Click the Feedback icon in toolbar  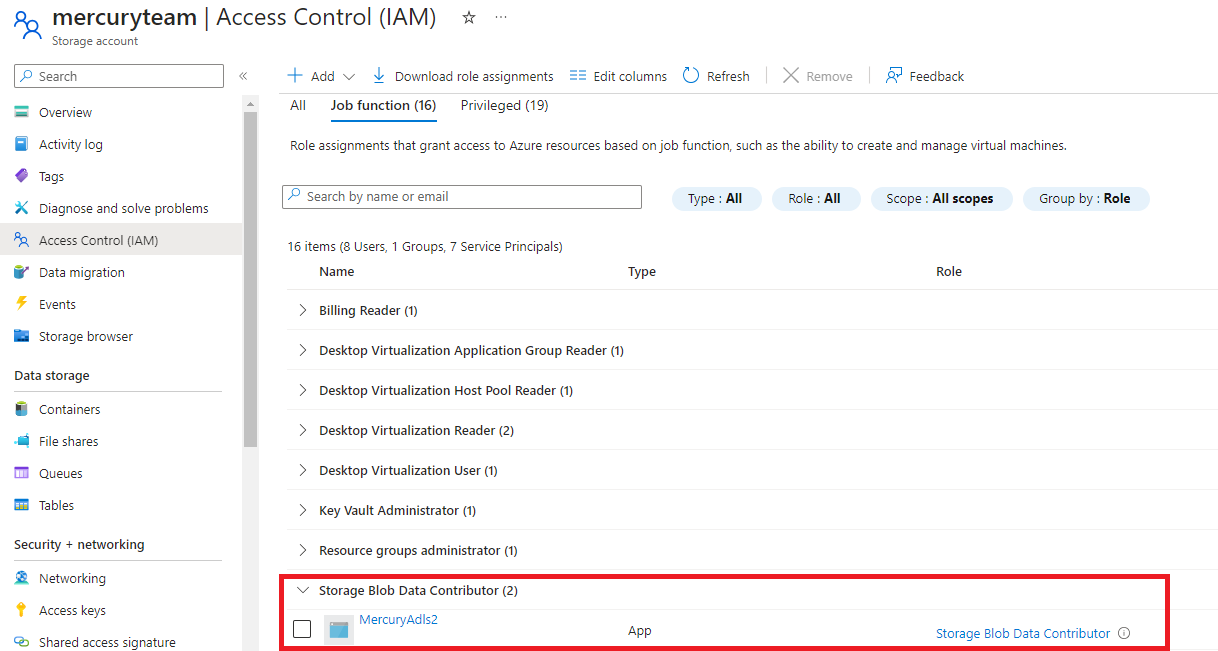(894, 76)
